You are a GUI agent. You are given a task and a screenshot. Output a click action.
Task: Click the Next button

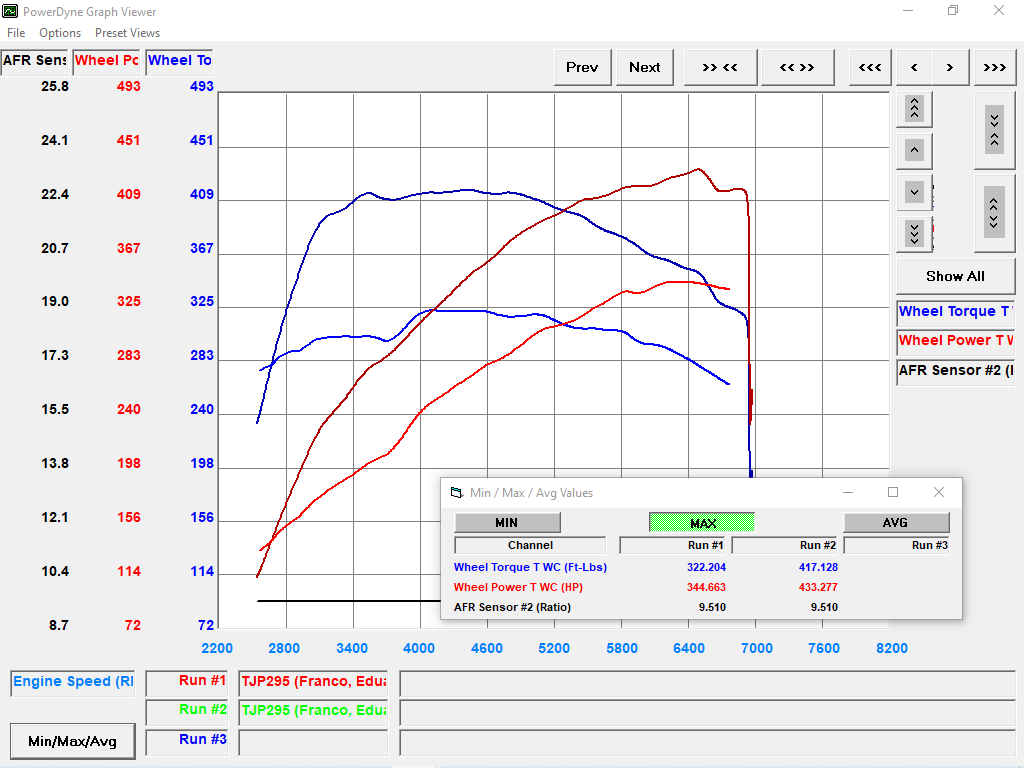pos(645,67)
